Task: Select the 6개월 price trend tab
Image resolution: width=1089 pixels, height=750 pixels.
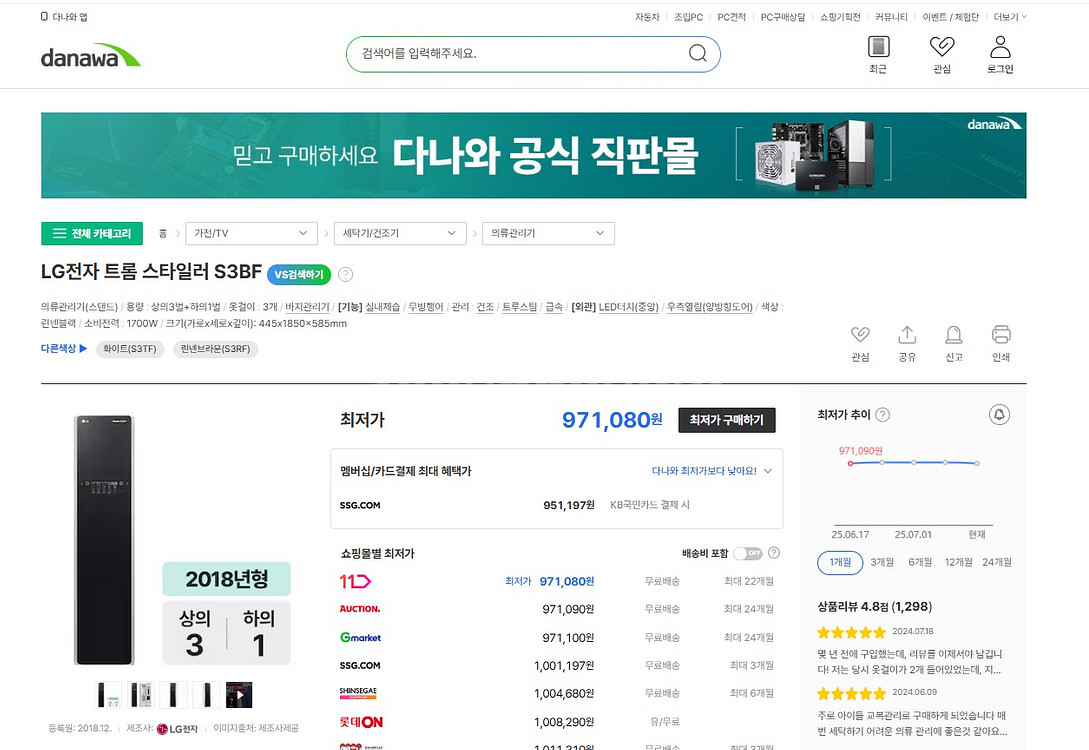Action: 920,562
